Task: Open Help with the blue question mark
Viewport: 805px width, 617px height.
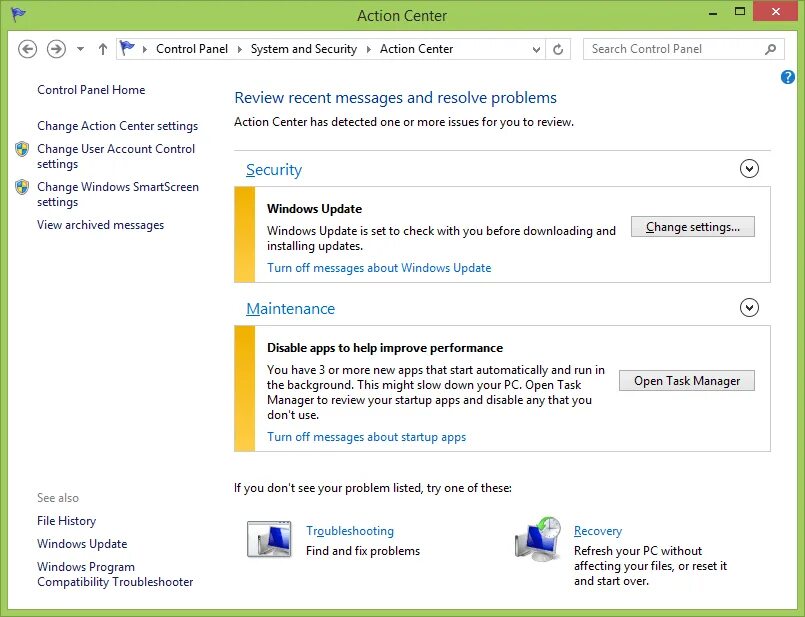Action: [788, 77]
